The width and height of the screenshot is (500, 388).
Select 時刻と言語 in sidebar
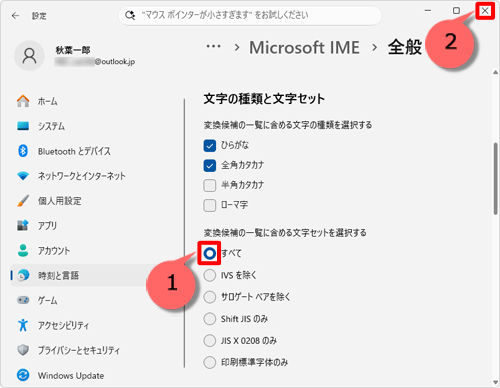pyautogui.click(x=58, y=275)
